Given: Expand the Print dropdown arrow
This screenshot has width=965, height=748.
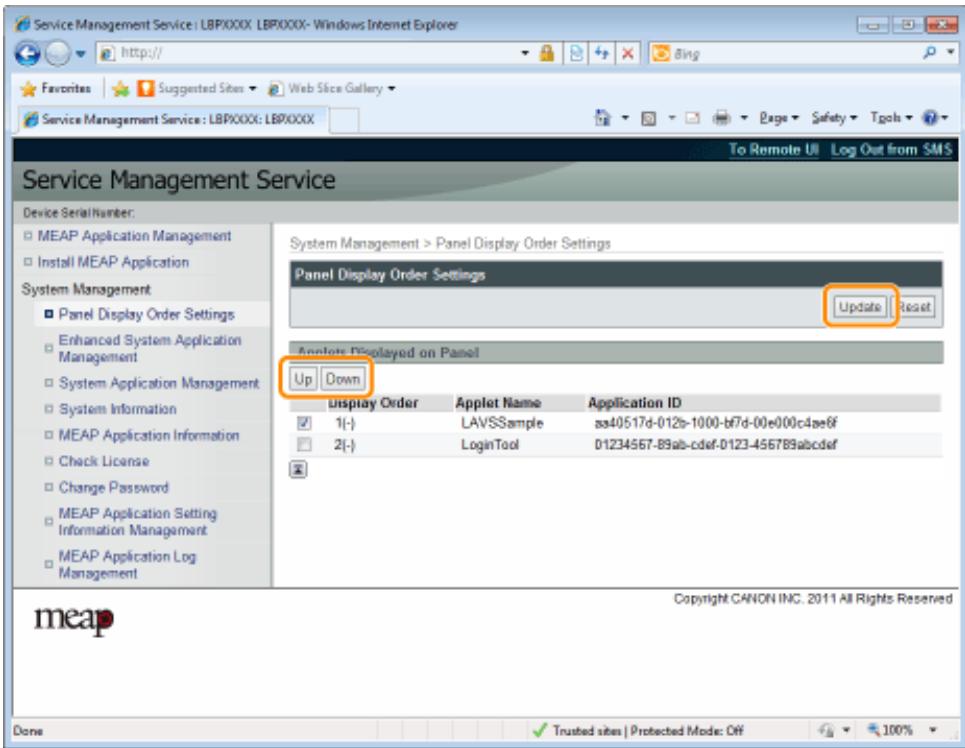Looking at the screenshot, I should (743, 117).
